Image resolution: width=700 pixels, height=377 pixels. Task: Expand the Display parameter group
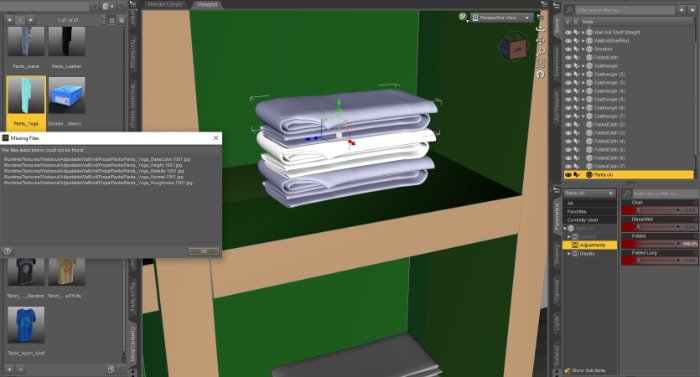(x=569, y=253)
